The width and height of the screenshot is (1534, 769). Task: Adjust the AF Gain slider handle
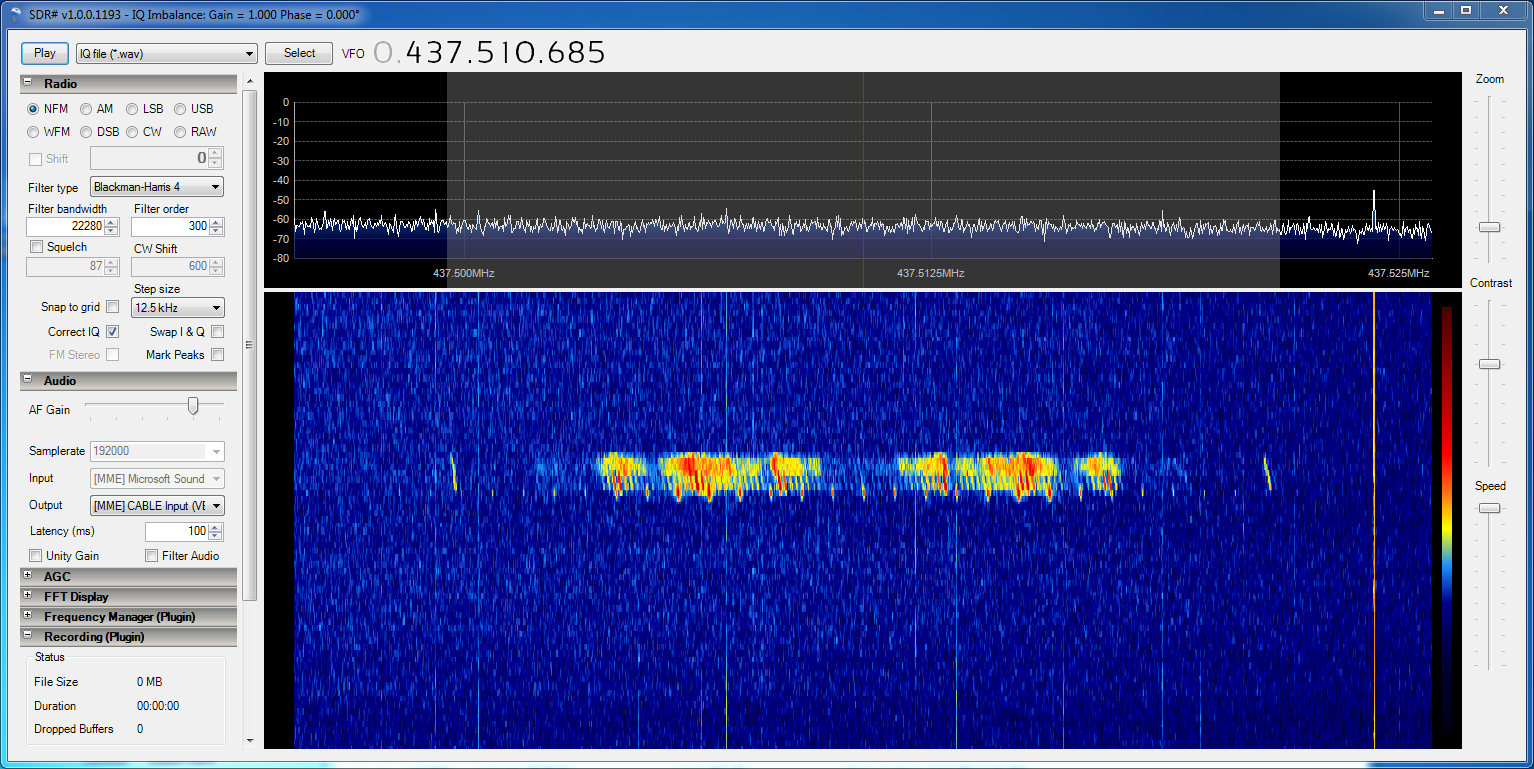pos(193,405)
